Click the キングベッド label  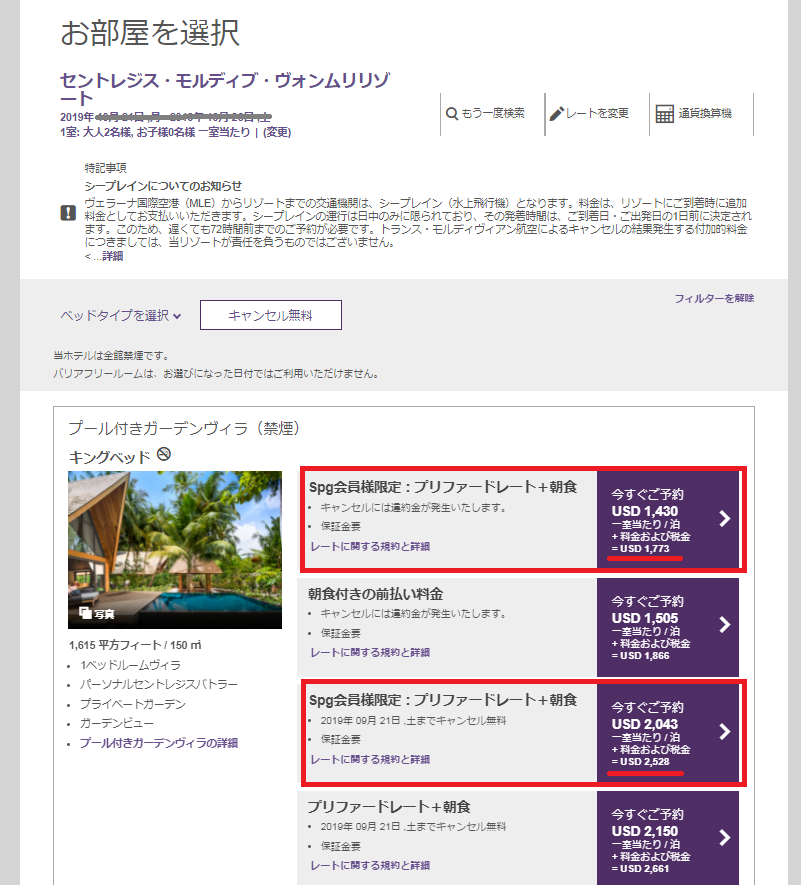(x=110, y=457)
